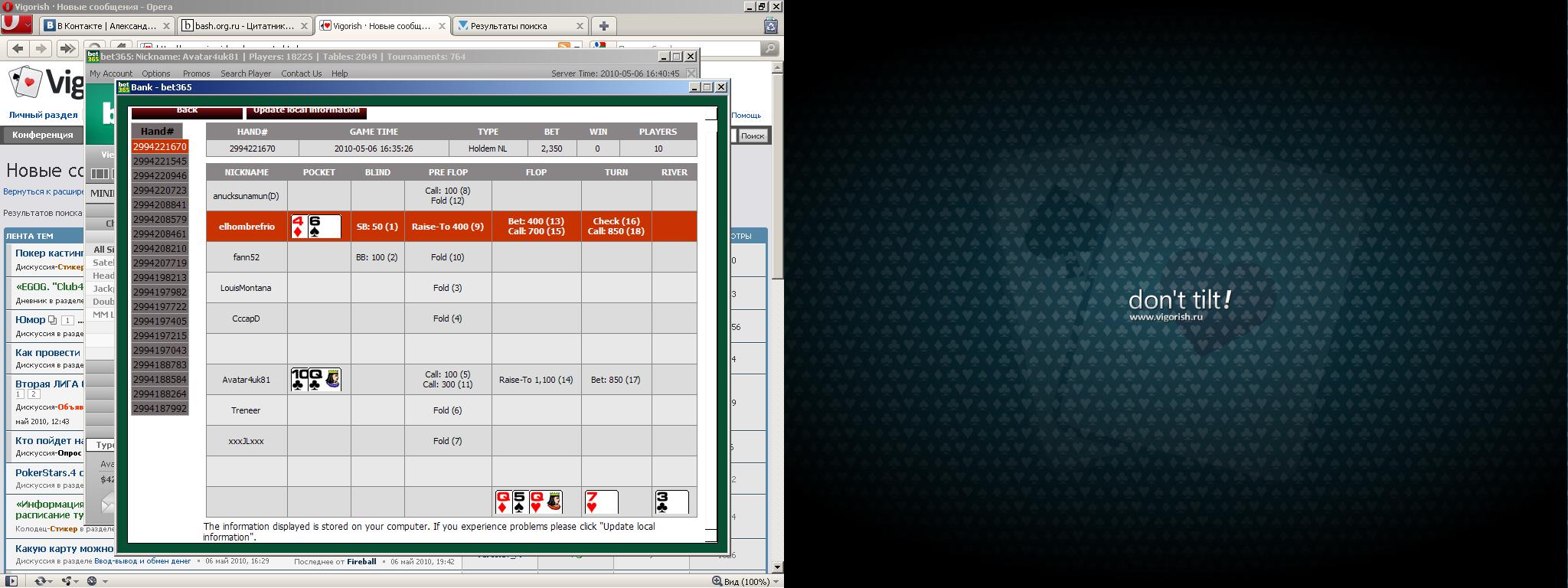The width and height of the screenshot is (1568, 588).
Task: Open the Search Player menu
Action: click(x=245, y=73)
